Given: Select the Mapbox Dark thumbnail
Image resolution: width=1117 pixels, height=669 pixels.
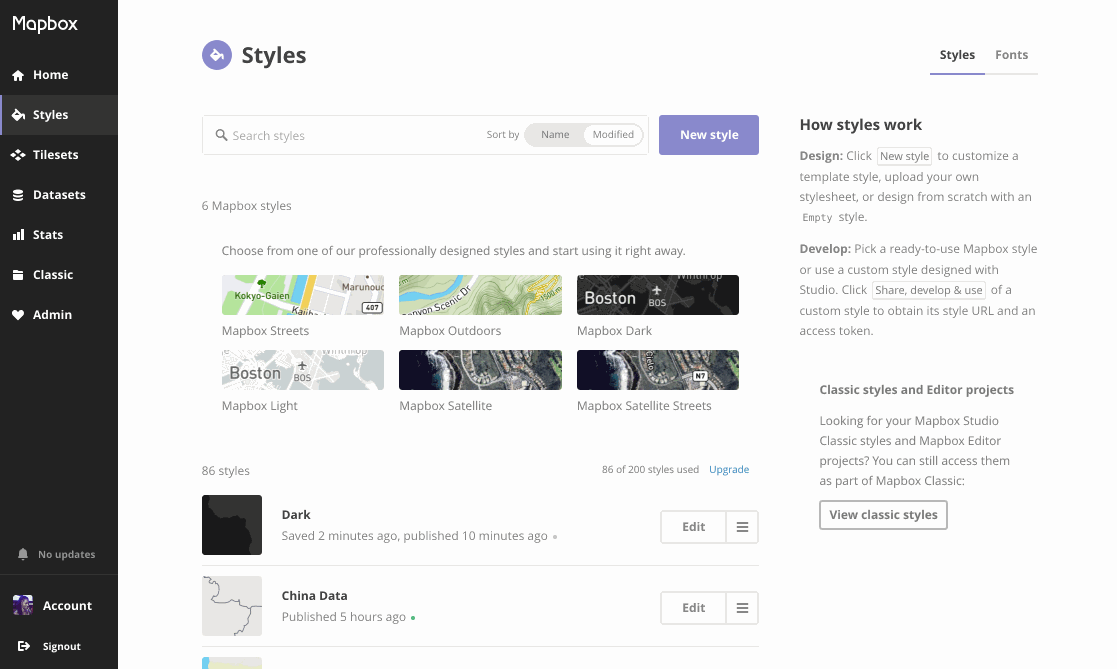Looking at the screenshot, I should [658, 295].
